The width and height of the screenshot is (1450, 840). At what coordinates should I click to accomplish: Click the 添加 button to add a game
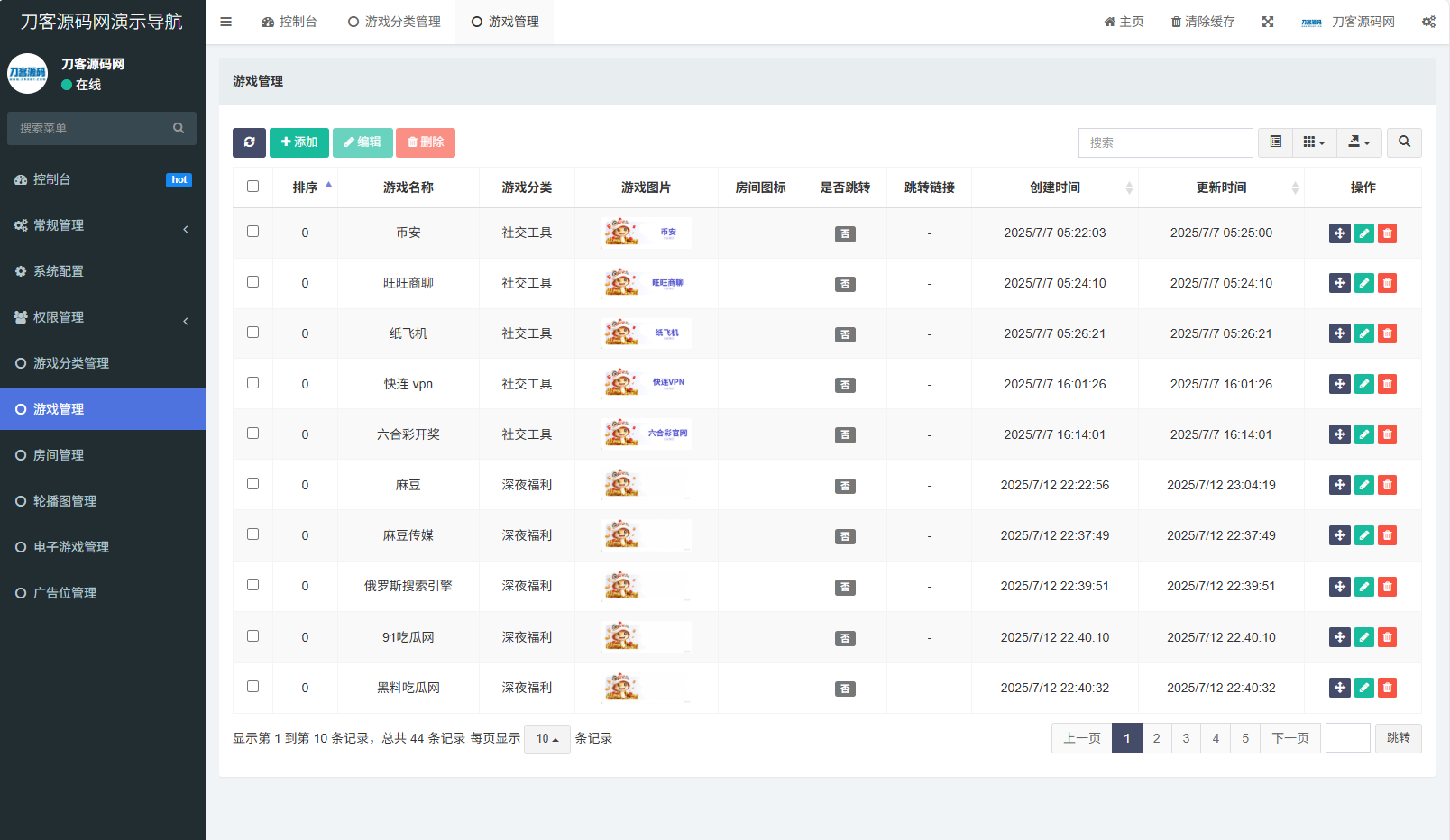coord(299,142)
